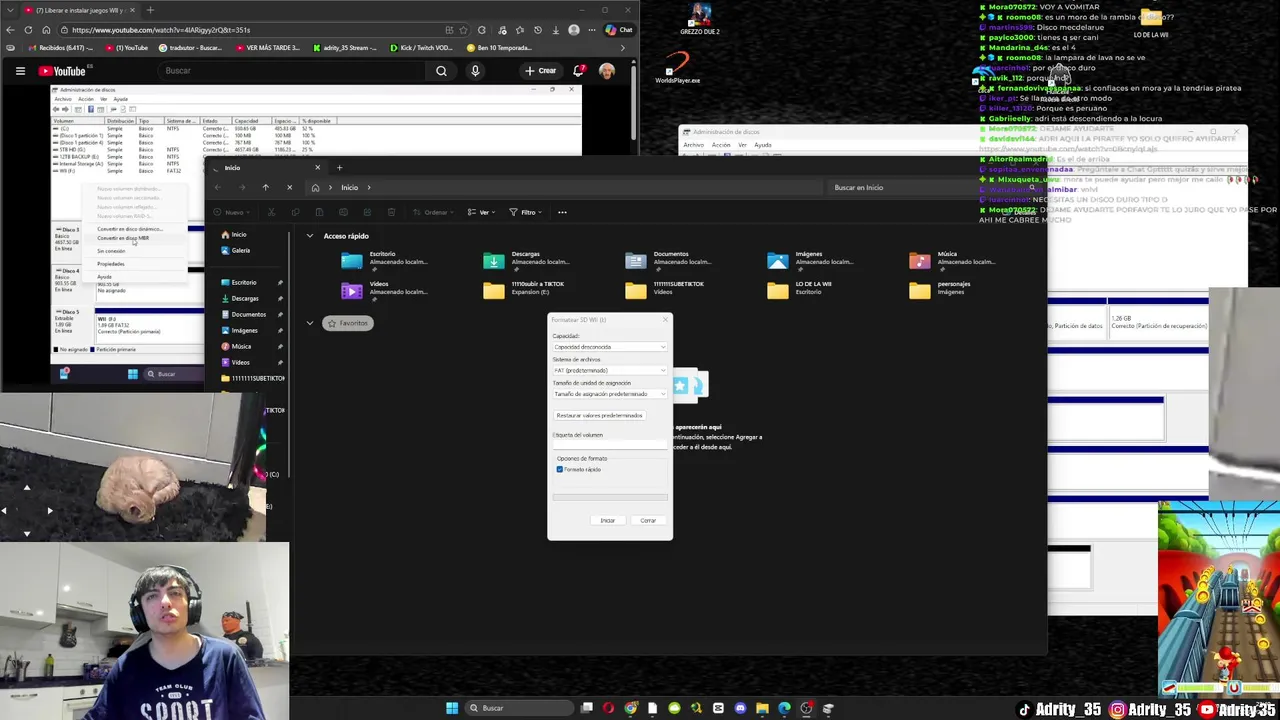The width and height of the screenshot is (1280, 720).
Task: Open the 'Ben 10 Temporada' bookmark
Action: (498, 47)
